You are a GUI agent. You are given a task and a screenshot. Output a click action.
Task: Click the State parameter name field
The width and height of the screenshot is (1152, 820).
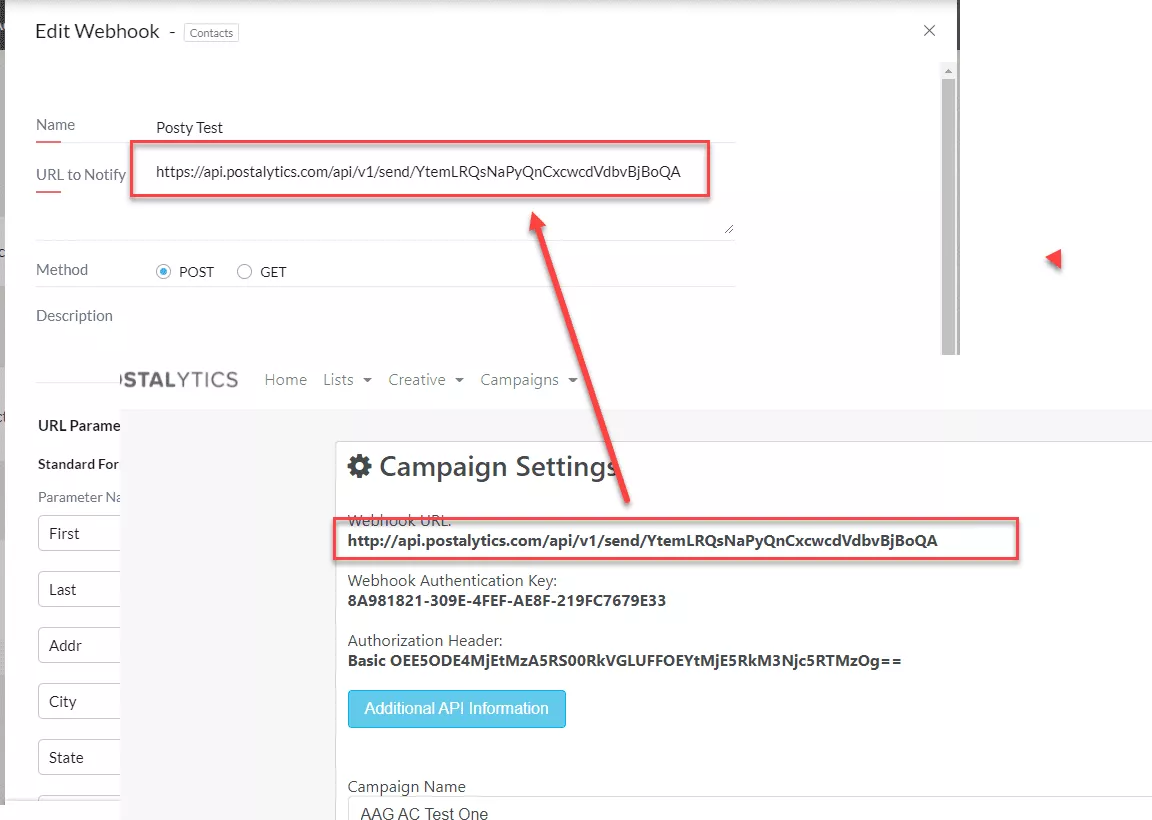pyautogui.click(x=79, y=757)
